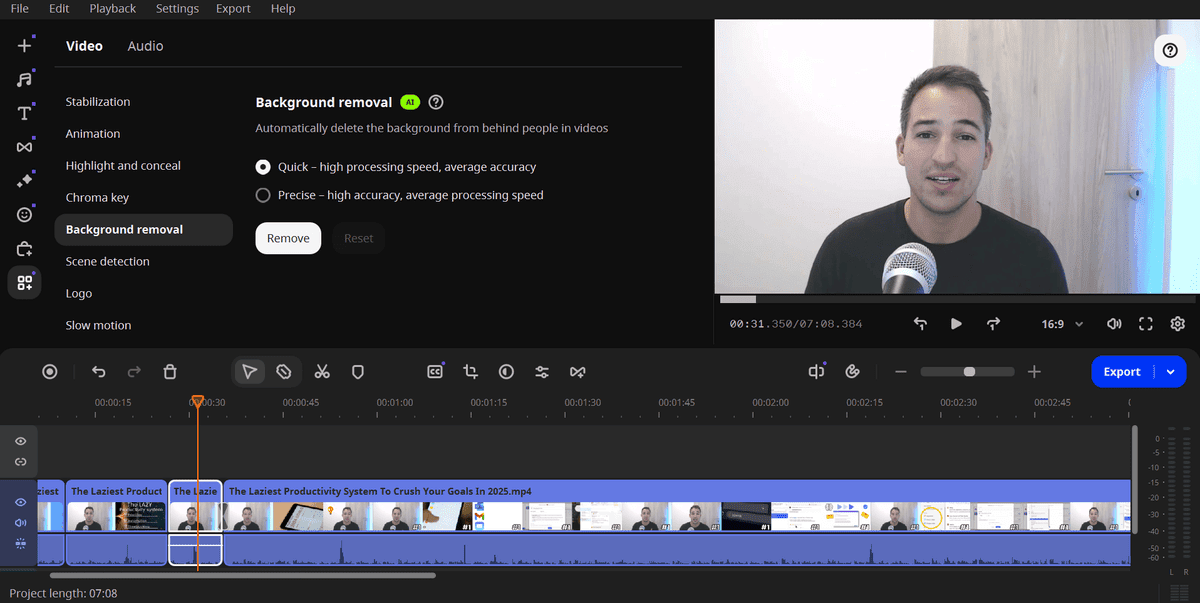Switch to the Audio tab
Image resolution: width=1200 pixels, height=603 pixels.
(x=145, y=46)
